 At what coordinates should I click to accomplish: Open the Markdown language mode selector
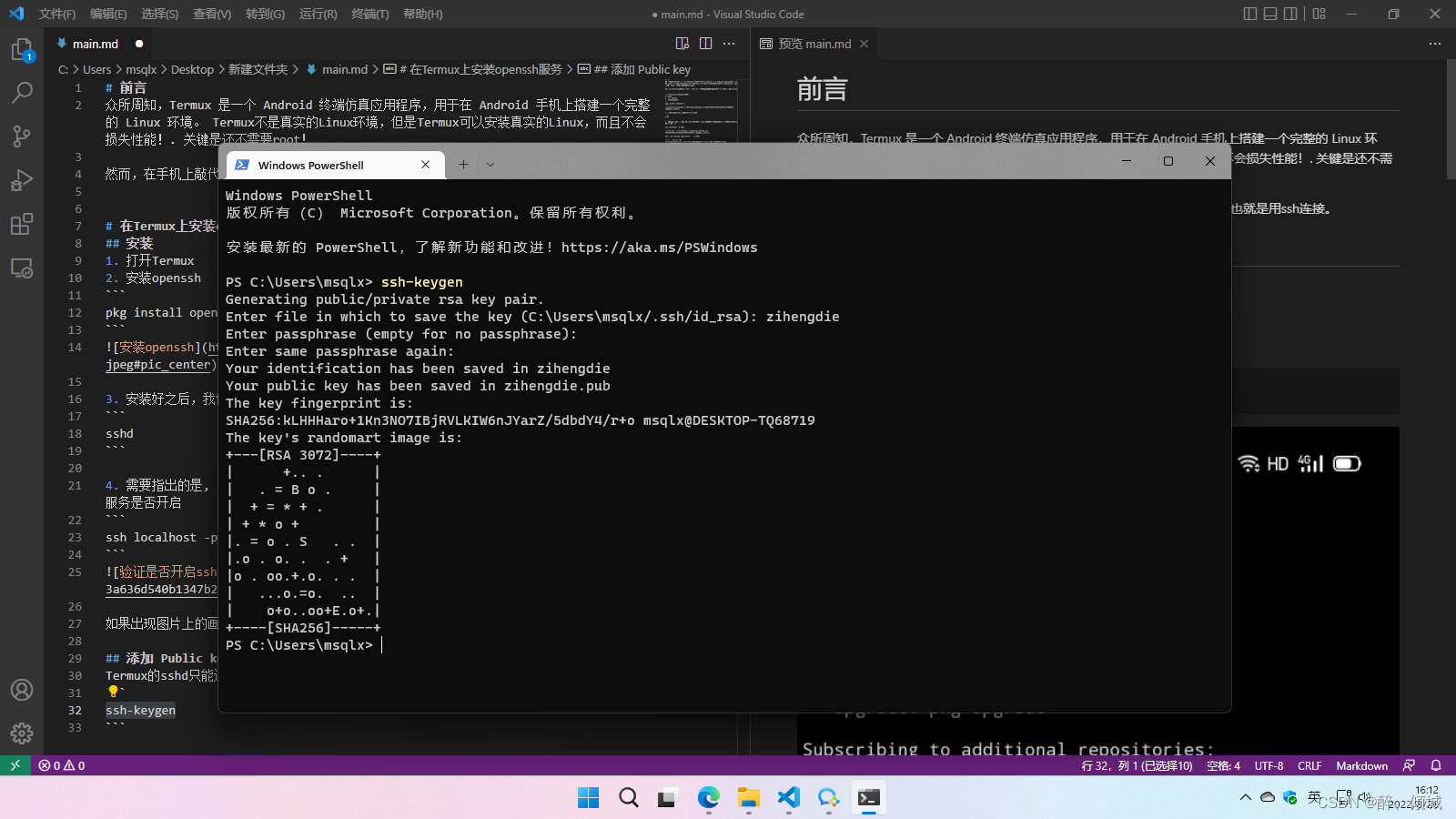(x=1361, y=765)
